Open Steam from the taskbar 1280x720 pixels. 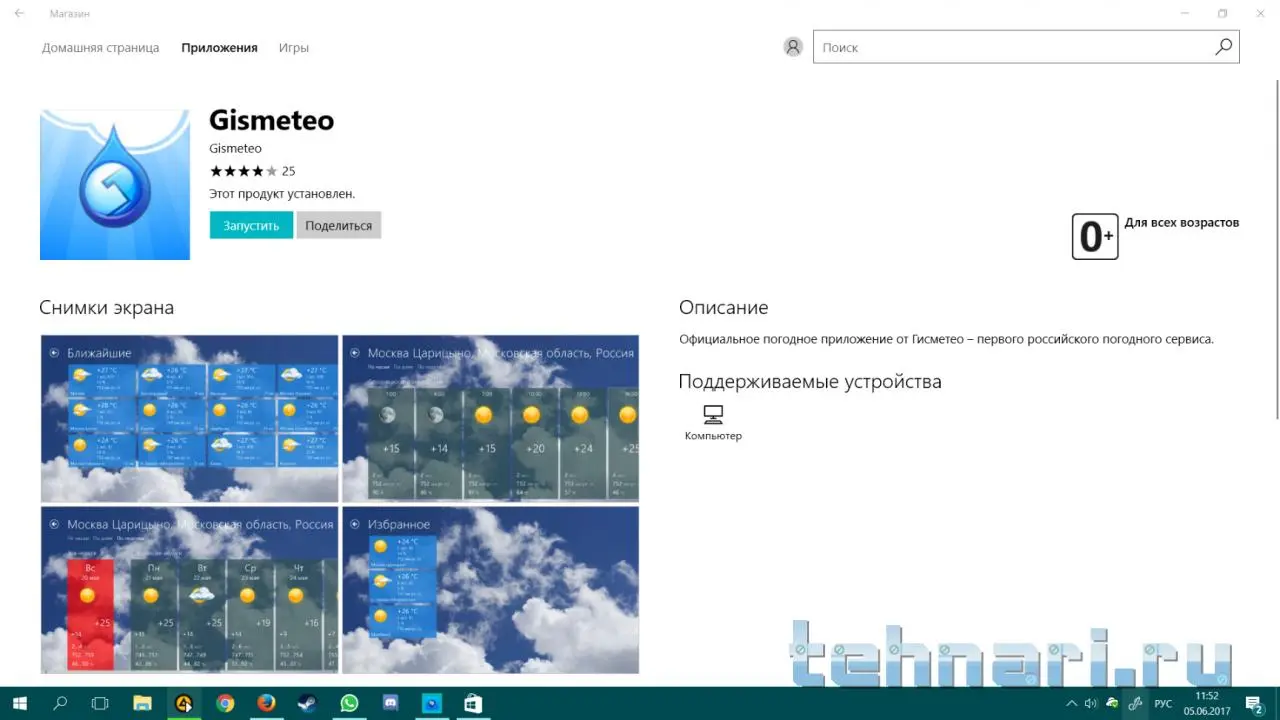307,703
